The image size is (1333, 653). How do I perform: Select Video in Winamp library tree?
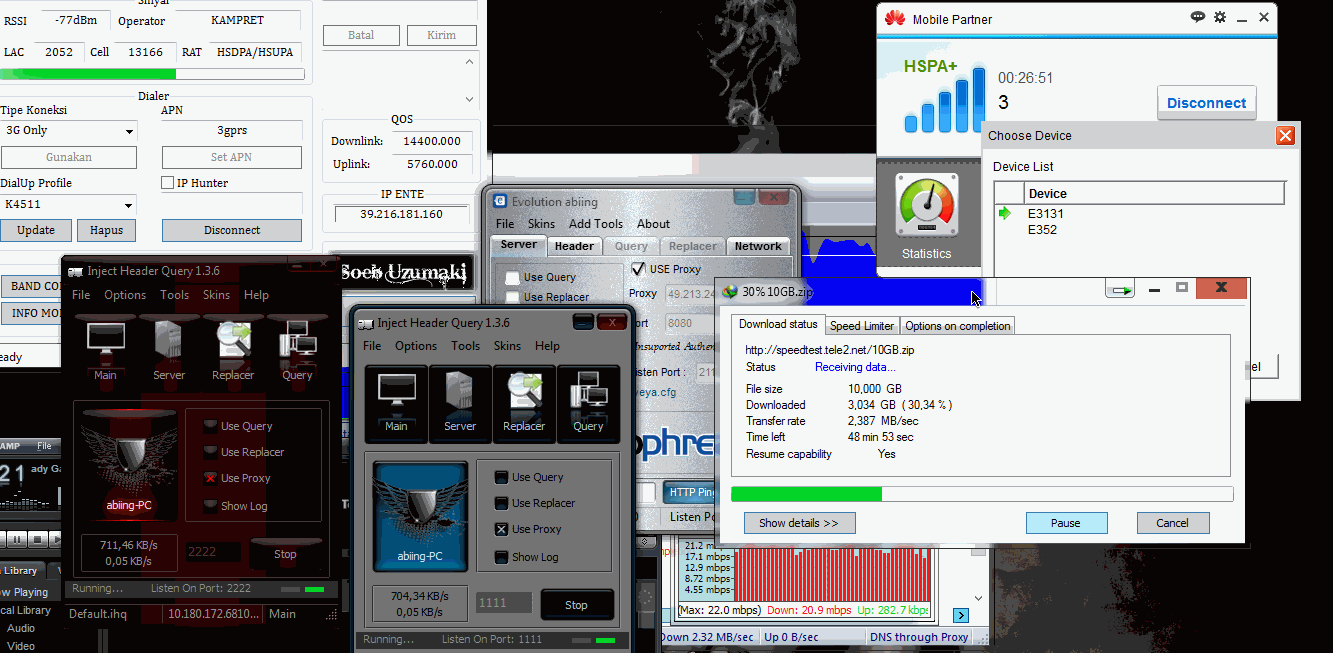click(21, 646)
